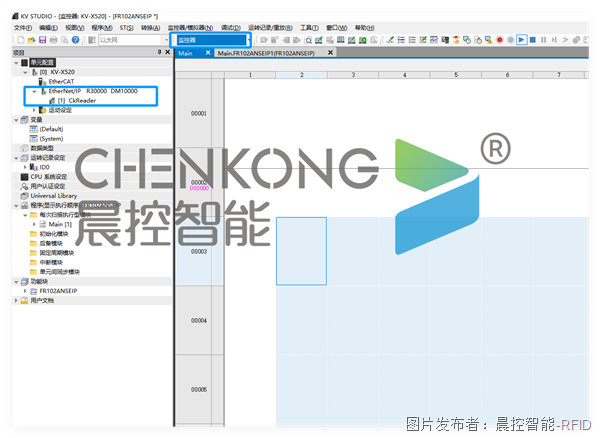Open the 文件(F) menu
The height and width of the screenshot is (438, 600).
pyautogui.click(x=23, y=28)
